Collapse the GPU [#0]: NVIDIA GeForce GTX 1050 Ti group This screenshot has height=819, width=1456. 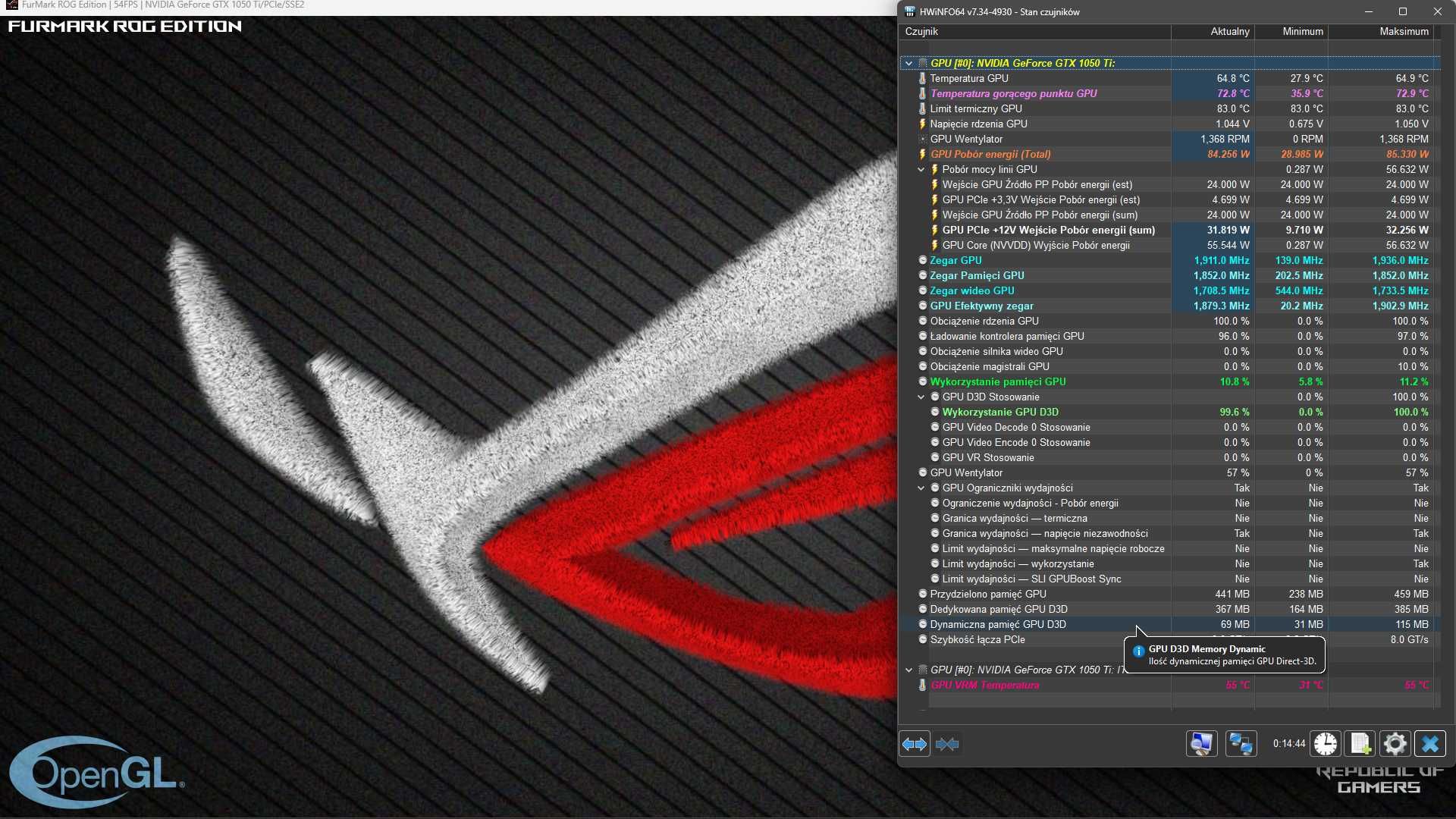tap(908, 63)
